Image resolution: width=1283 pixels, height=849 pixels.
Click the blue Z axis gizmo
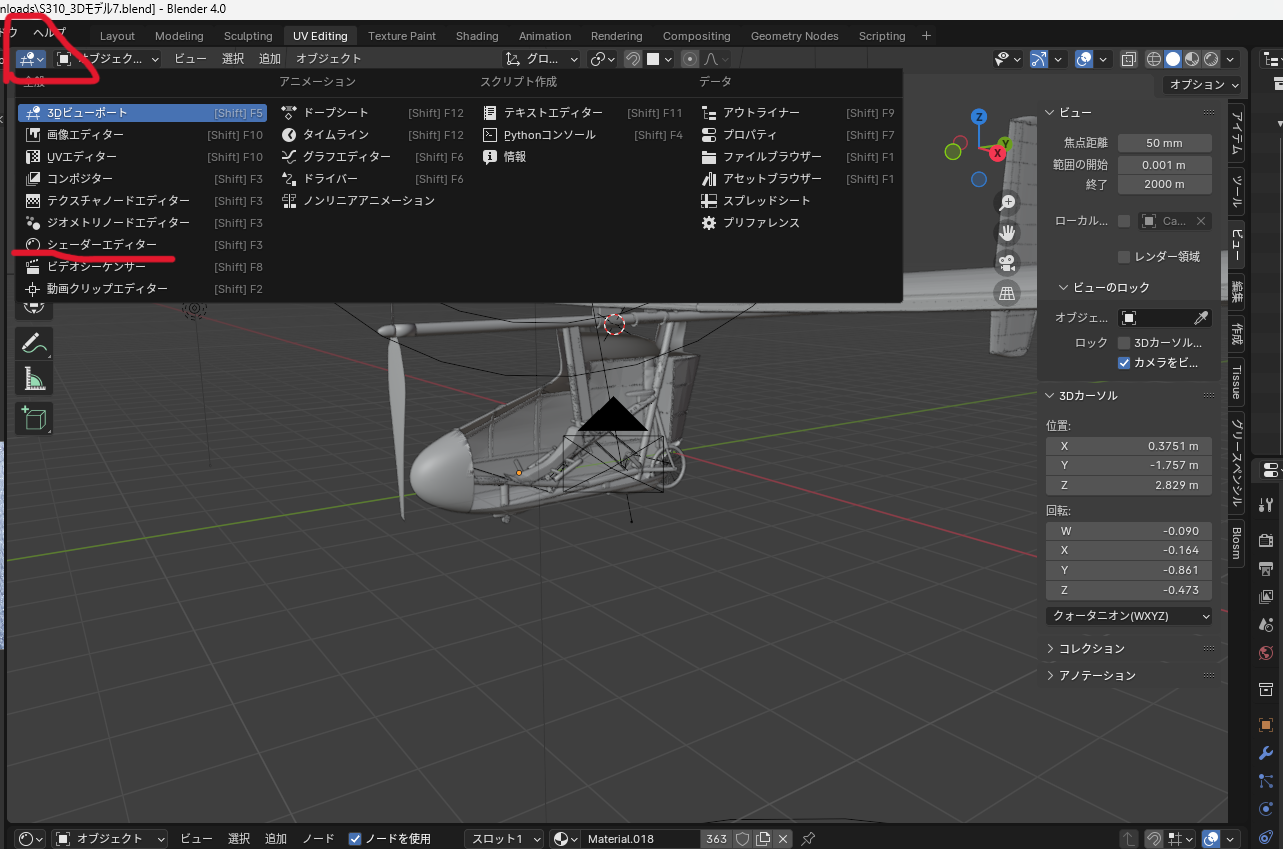pos(979,116)
